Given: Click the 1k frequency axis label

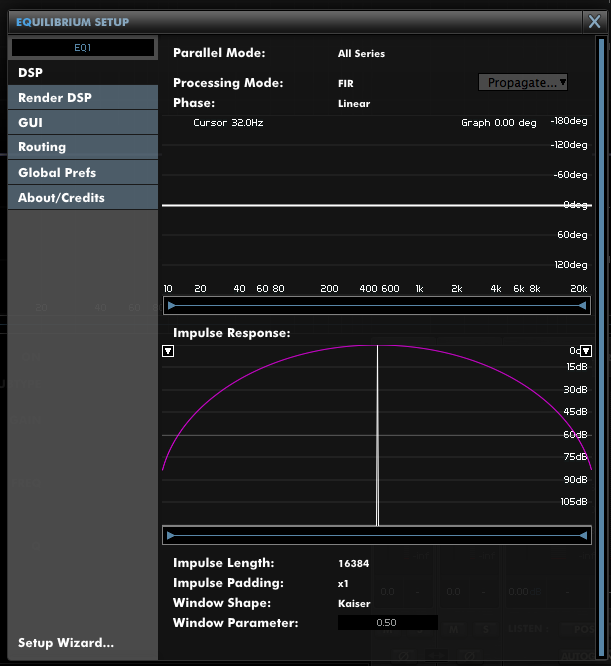Looking at the screenshot, I should pyautogui.click(x=420, y=289).
